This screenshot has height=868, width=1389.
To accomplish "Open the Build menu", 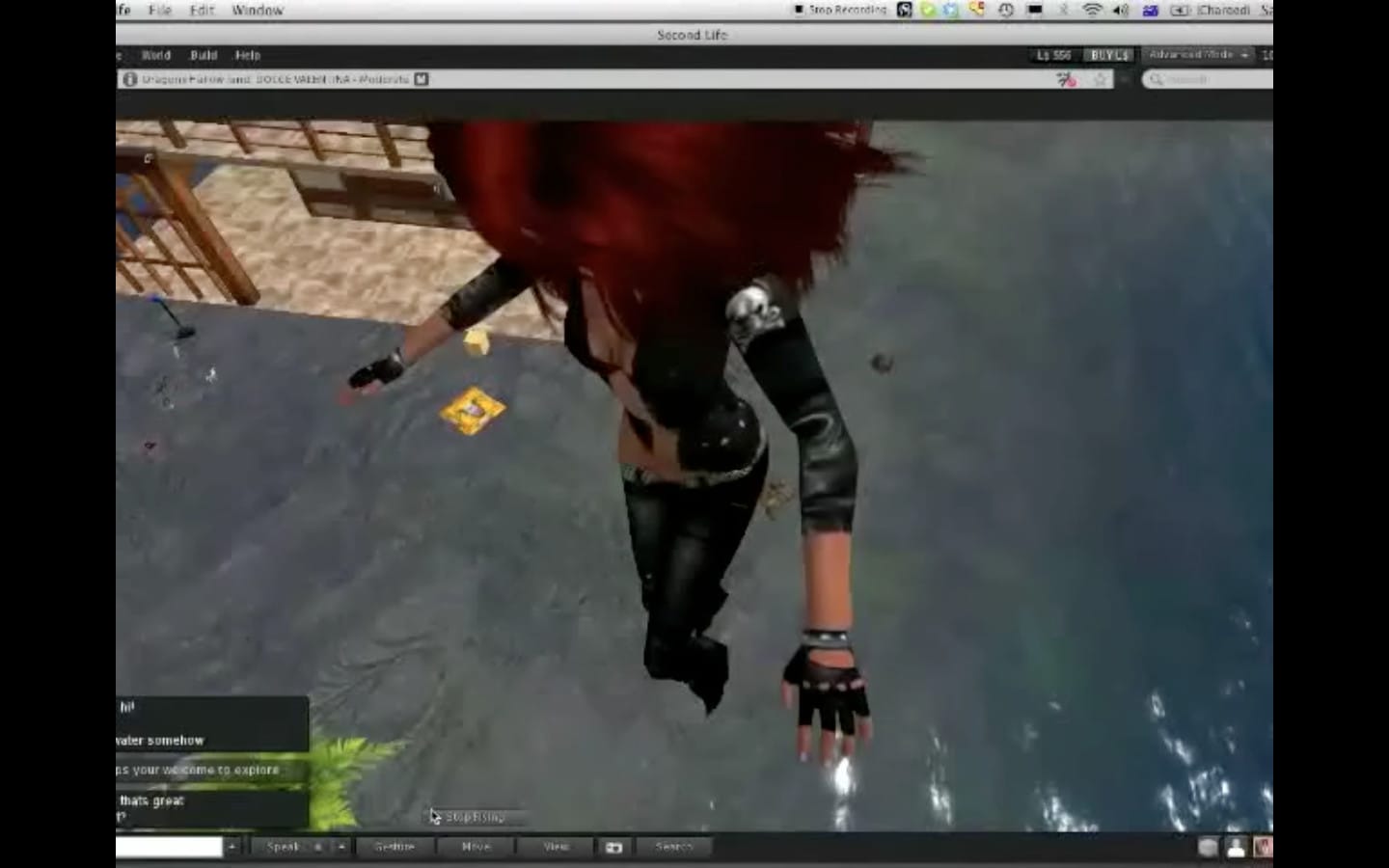I will tap(204, 55).
